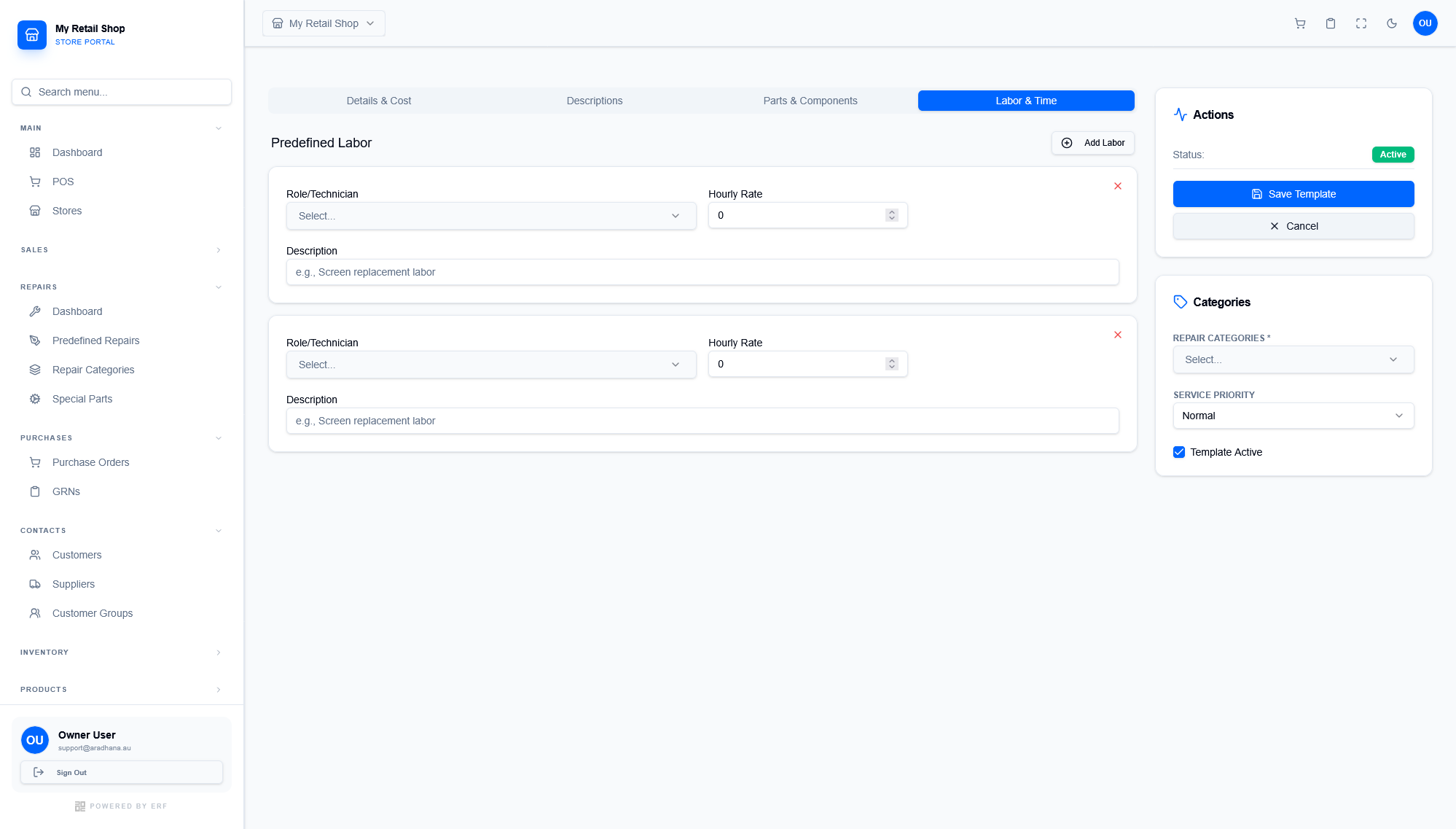Switch to Descriptions tab
The height and width of the screenshot is (829, 1456).
[x=595, y=101]
